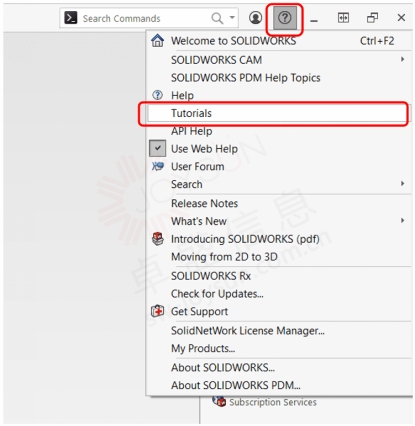Click the command prompt icon in search box

(71, 18)
